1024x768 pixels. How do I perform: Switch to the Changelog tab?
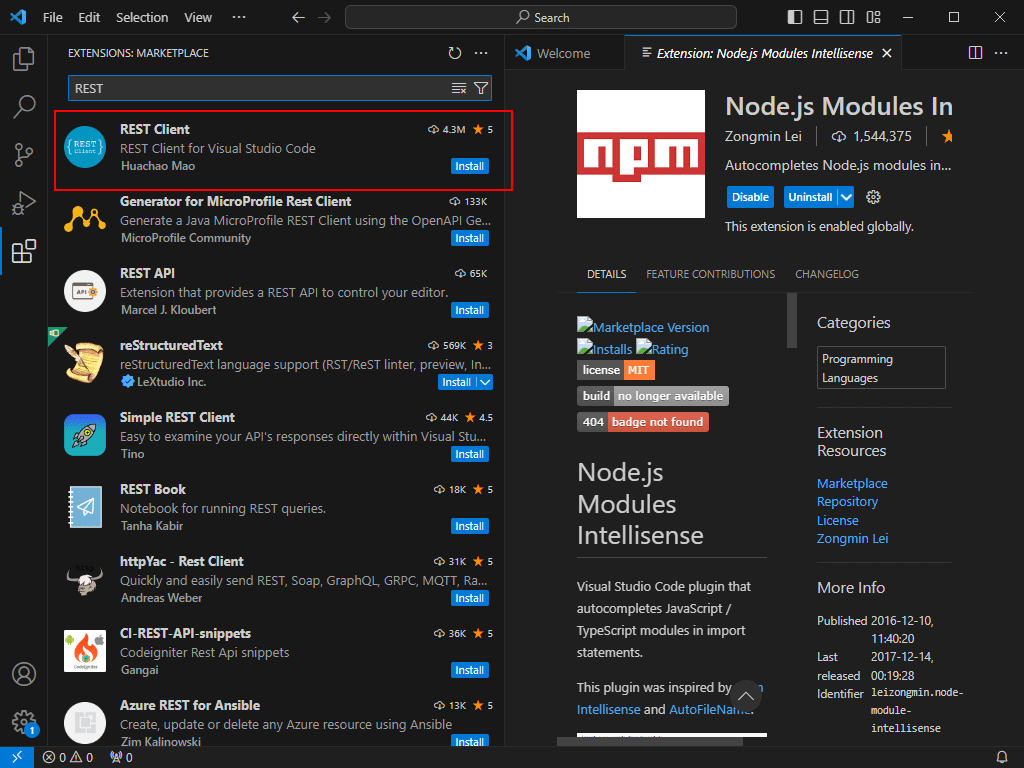[x=827, y=274]
